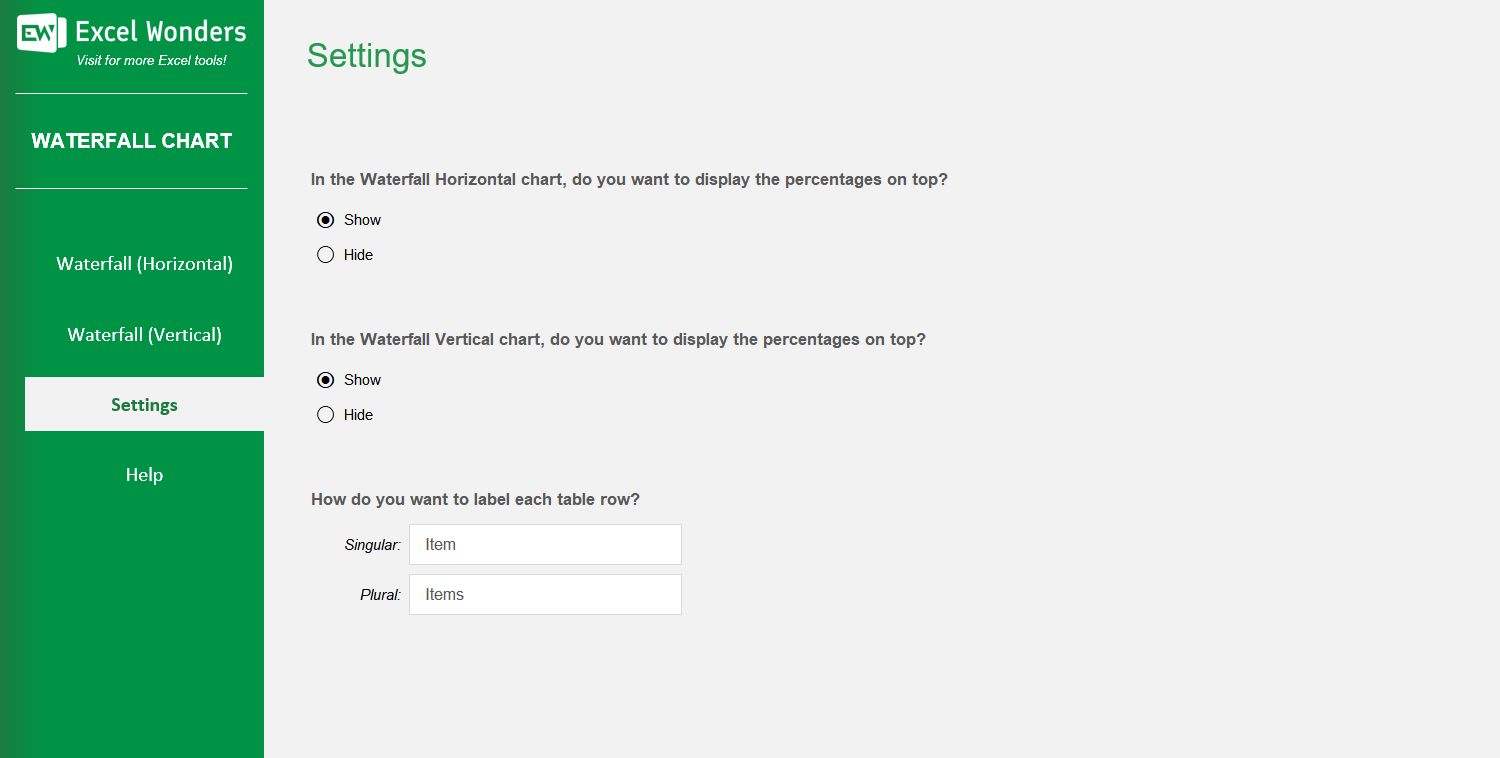This screenshot has width=1500, height=758.
Task: Click the EW logo icon
Action: tap(41, 34)
